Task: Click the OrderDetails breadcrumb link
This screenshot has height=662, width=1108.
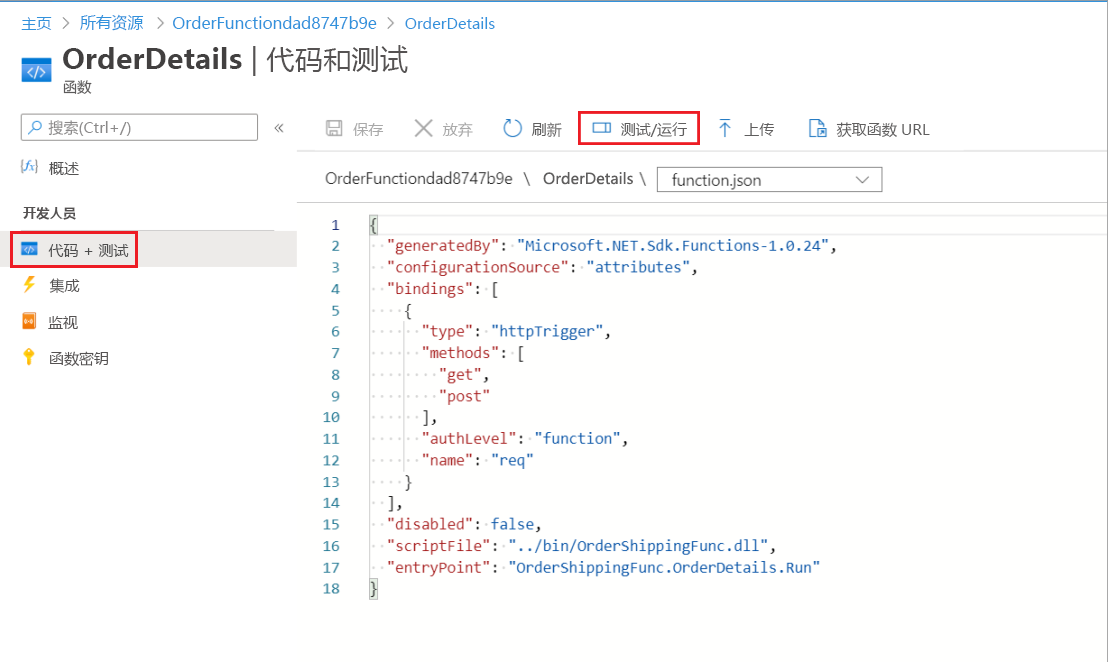Action: (449, 23)
